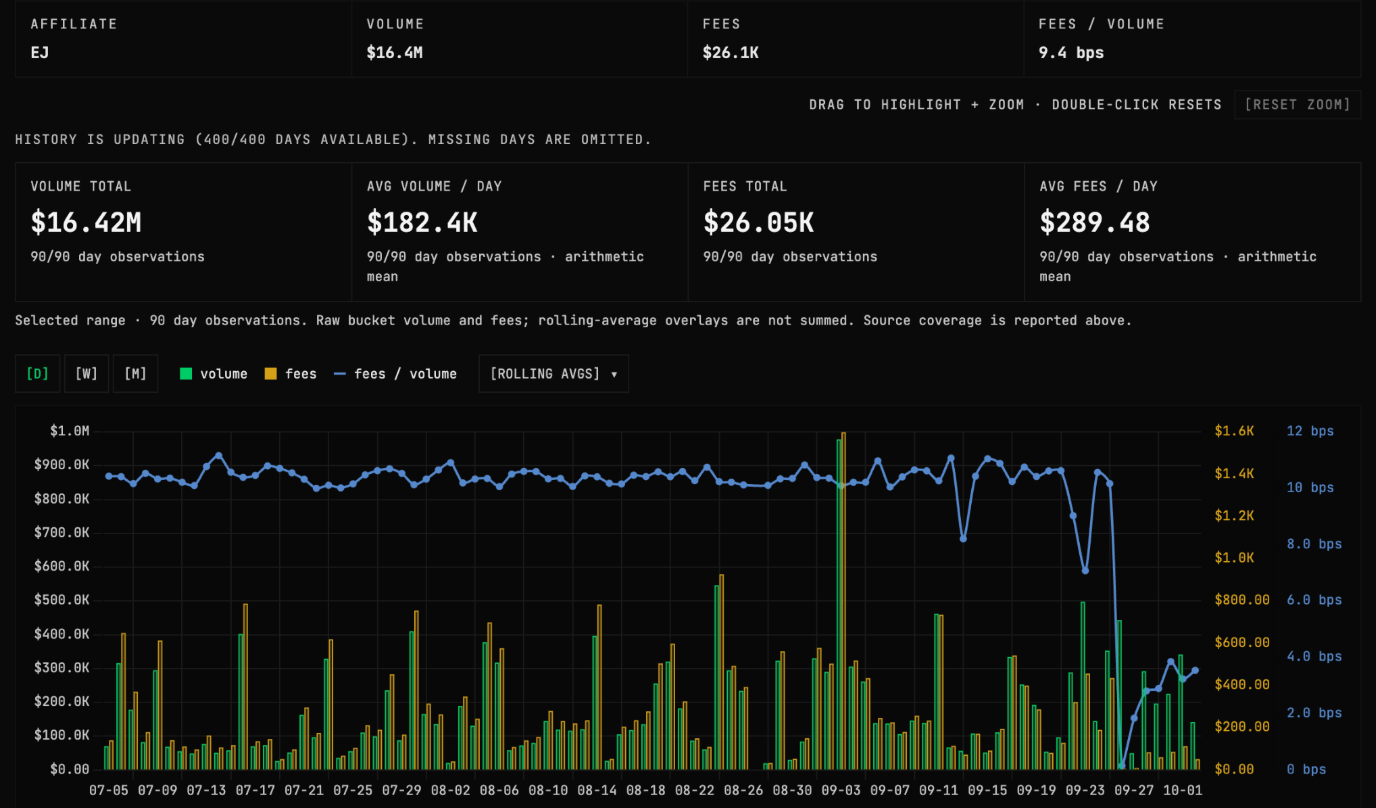1376x808 pixels.
Task: Switch to the daily [D] bucket view
Action: click(x=38, y=374)
